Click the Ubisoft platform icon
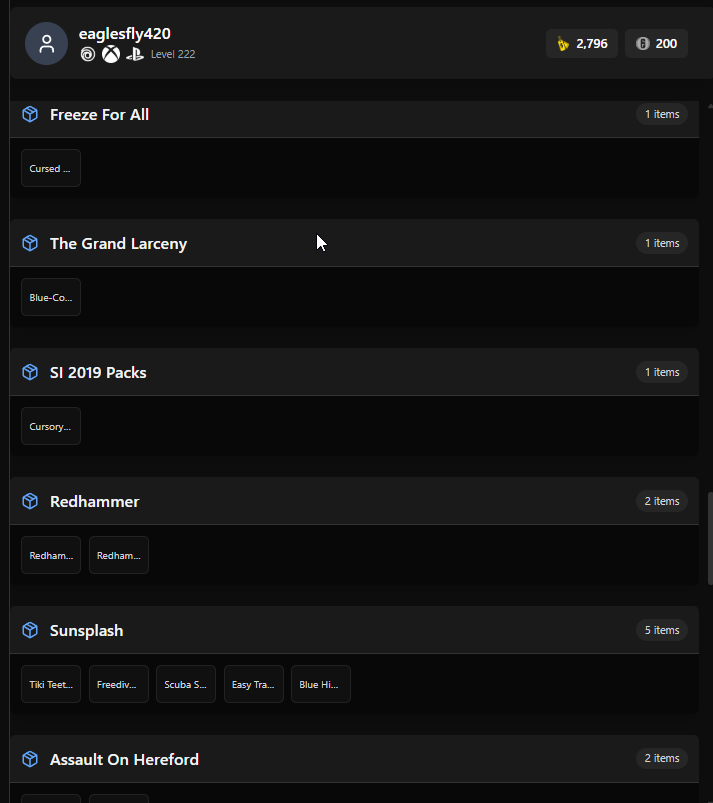713x803 pixels. [x=88, y=54]
